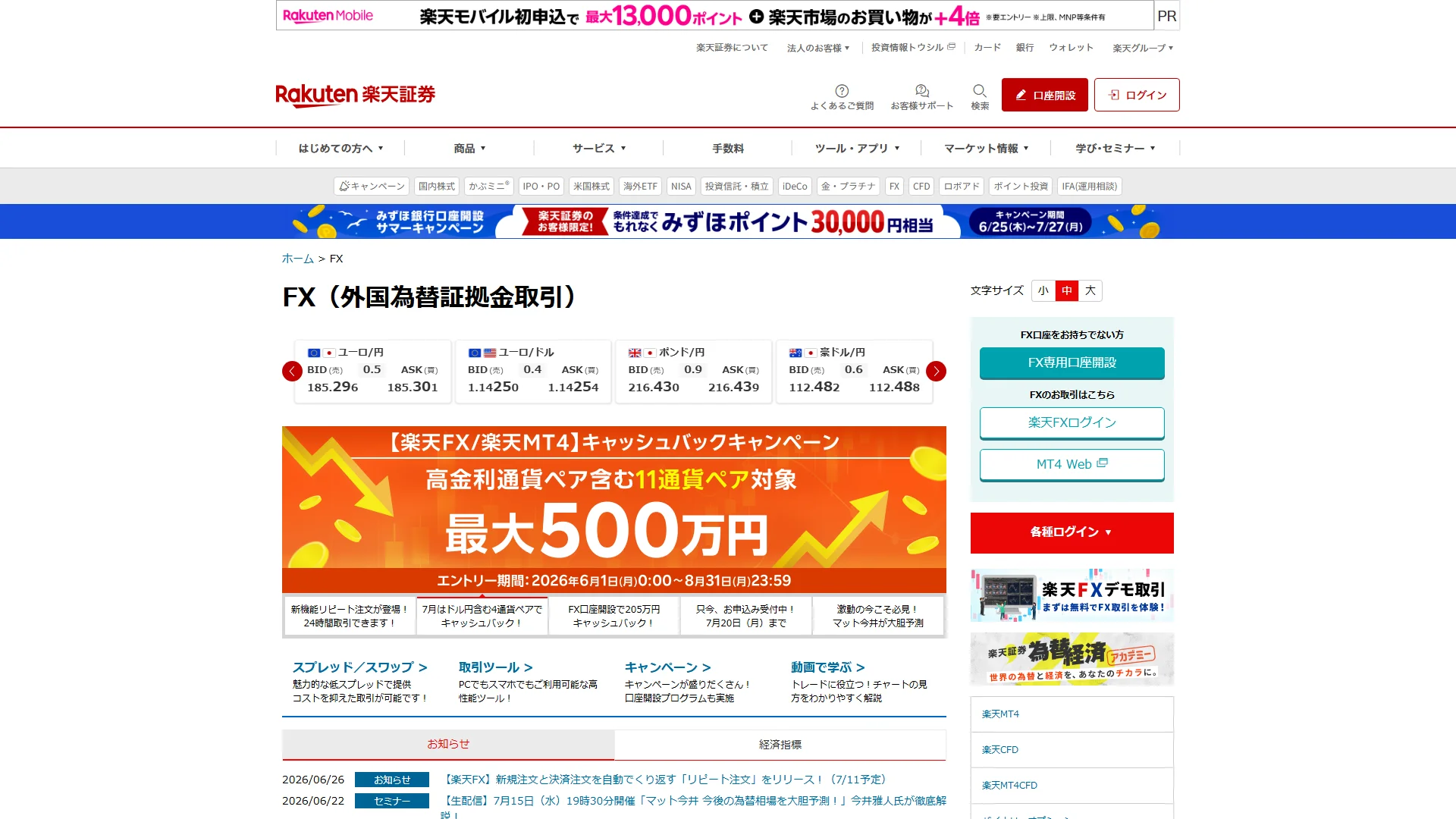
Task: Click the FX専用口座開設 button
Action: [x=1072, y=362]
